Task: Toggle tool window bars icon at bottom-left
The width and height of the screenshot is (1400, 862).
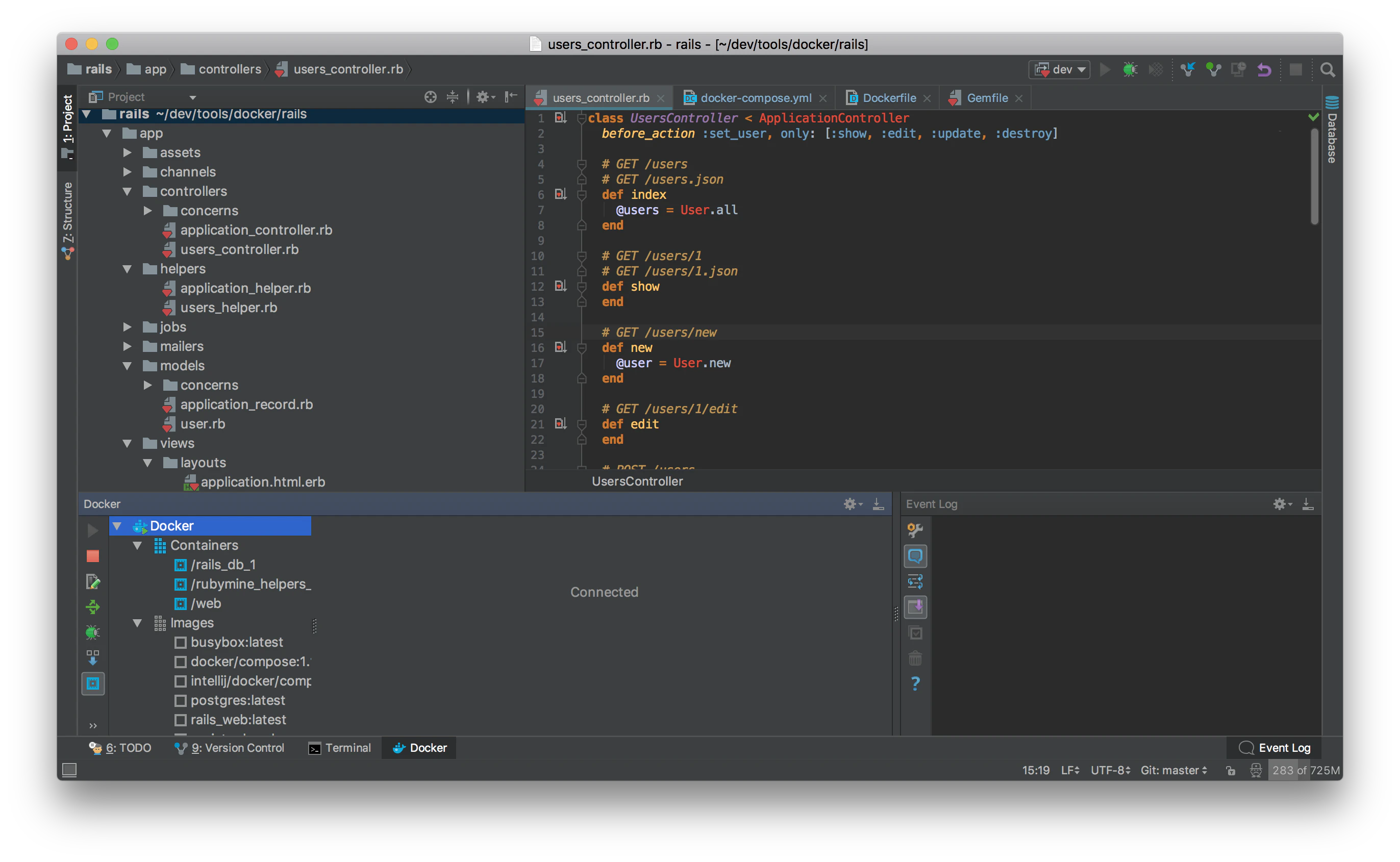Action: pyautogui.click(x=69, y=771)
